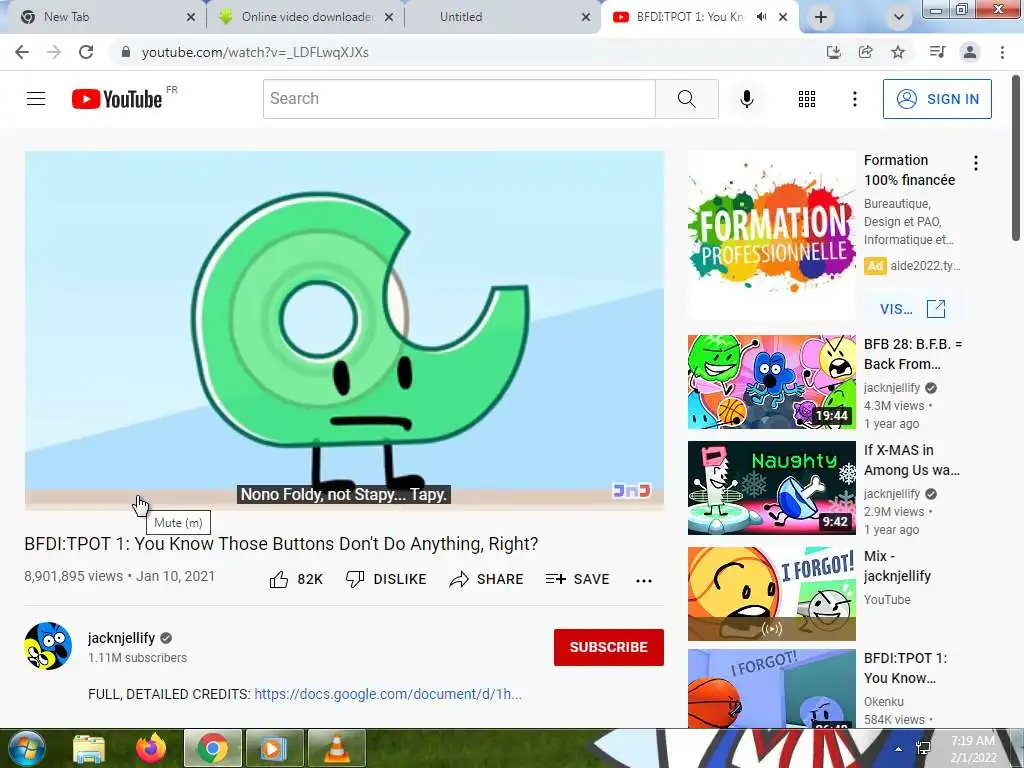Subscribe to jacknjellify channel
This screenshot has width=1024, height=768.
pyautogui.click(x=609, y=647)
